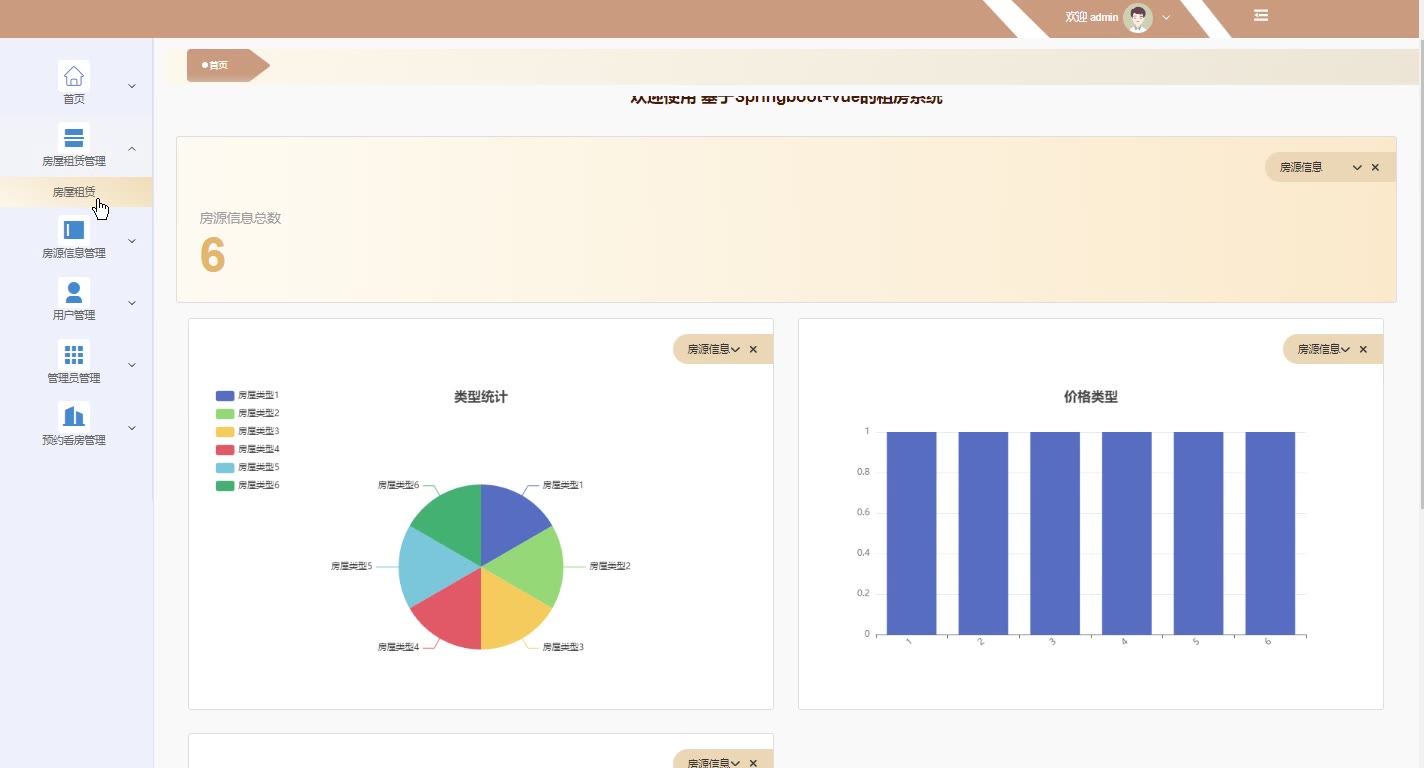Viewport: 1424px width, 768px height.
Task: Select 用户管理 menu label
Action: [74, 315]
